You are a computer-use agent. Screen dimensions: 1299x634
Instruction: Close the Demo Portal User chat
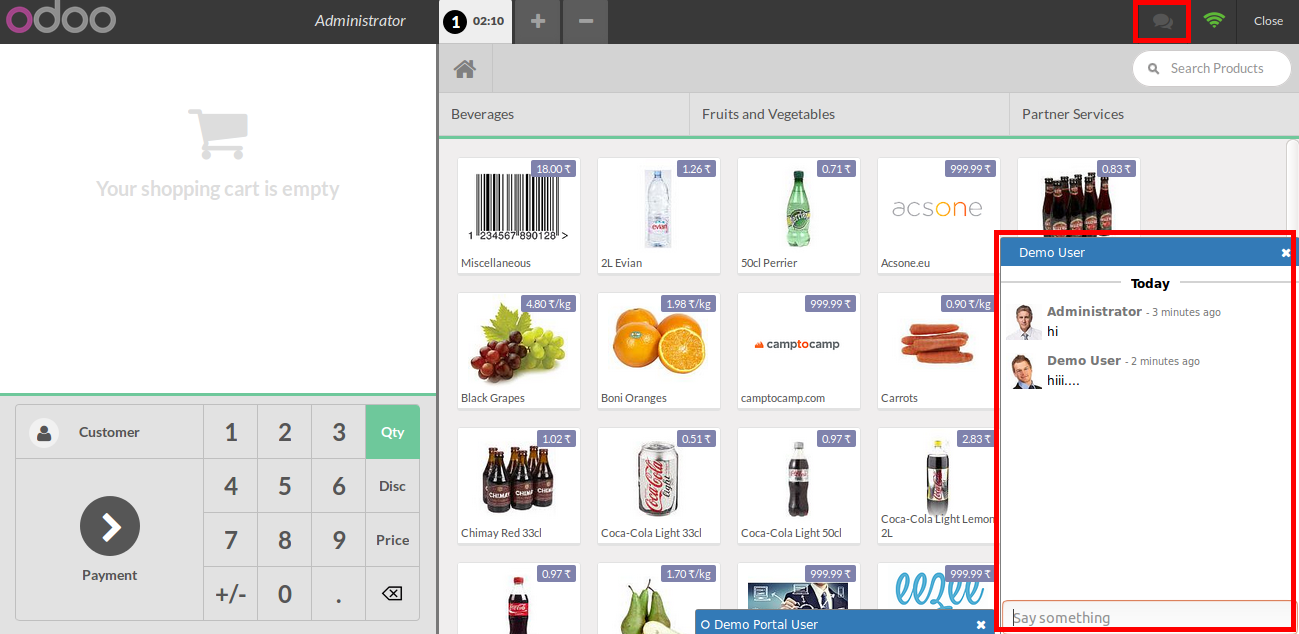tap(981, 624)
